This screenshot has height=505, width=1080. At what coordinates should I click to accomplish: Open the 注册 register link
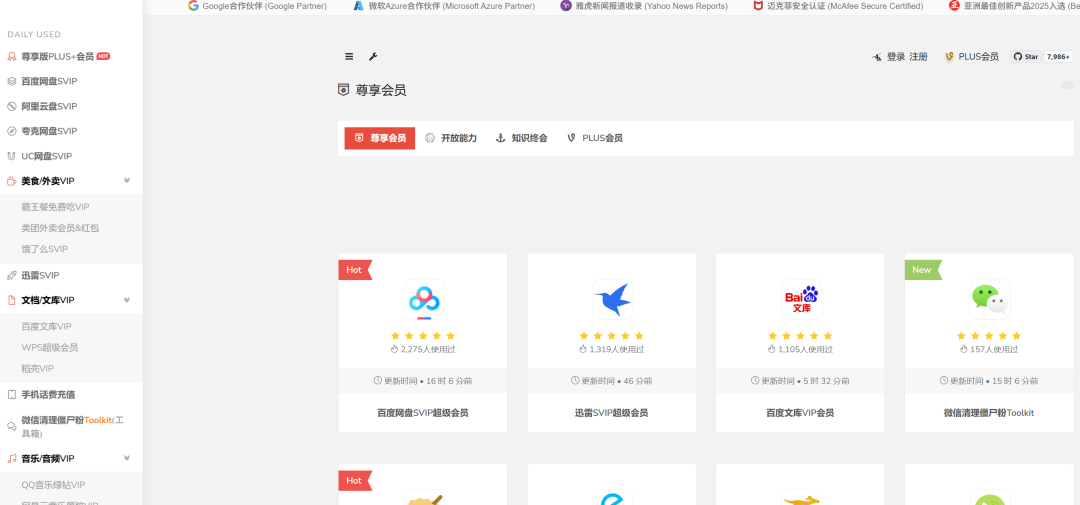[918, 56]
